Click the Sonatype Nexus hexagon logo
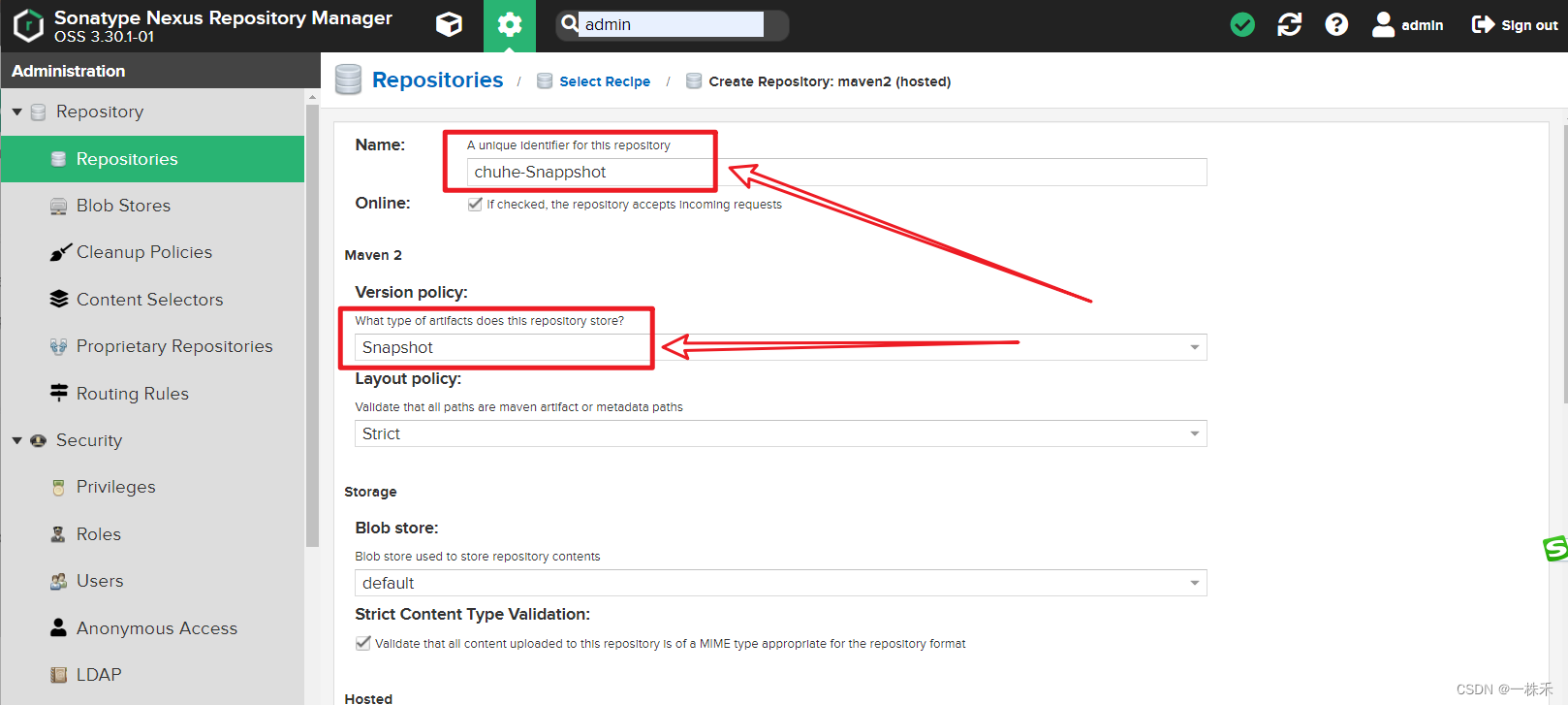1568x705 pixels. click(x=28, y=25)
